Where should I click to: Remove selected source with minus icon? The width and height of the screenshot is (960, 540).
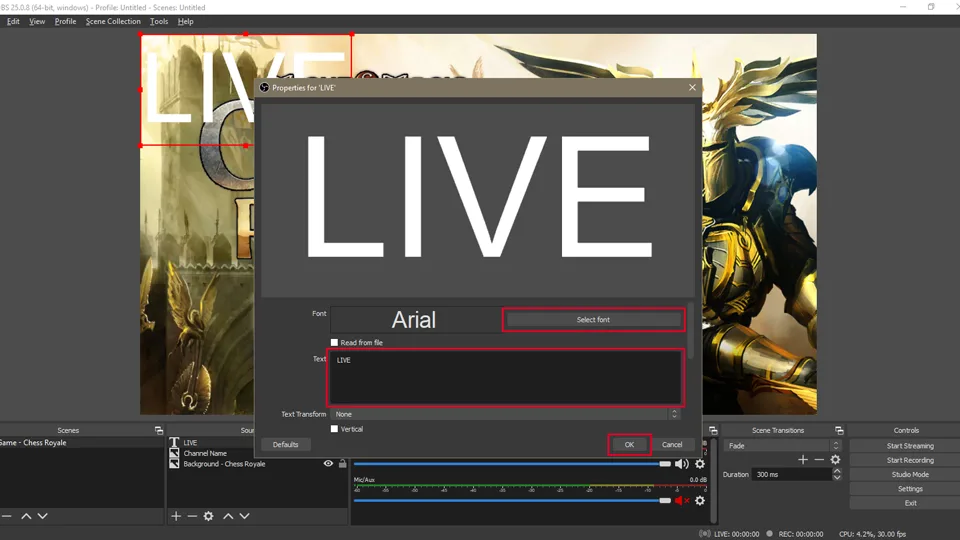(x=192, y=516)
